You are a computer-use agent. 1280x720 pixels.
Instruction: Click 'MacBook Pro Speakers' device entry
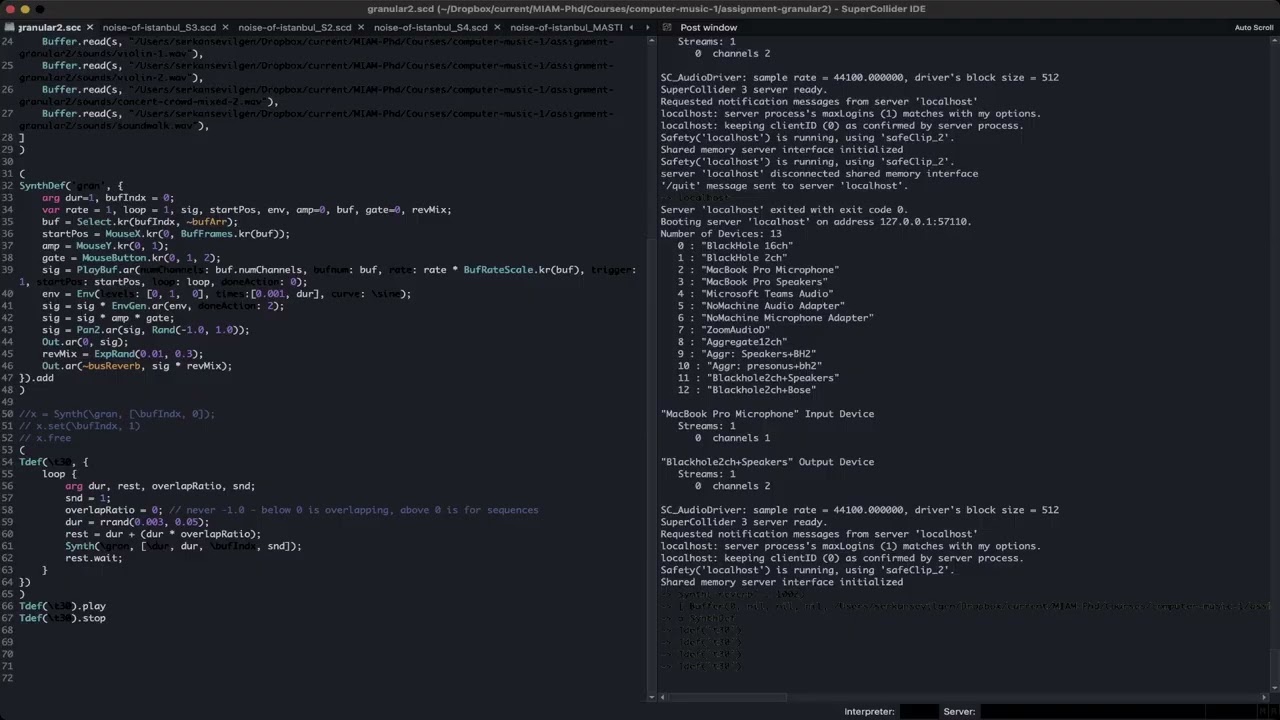click(x=752, y=282)
